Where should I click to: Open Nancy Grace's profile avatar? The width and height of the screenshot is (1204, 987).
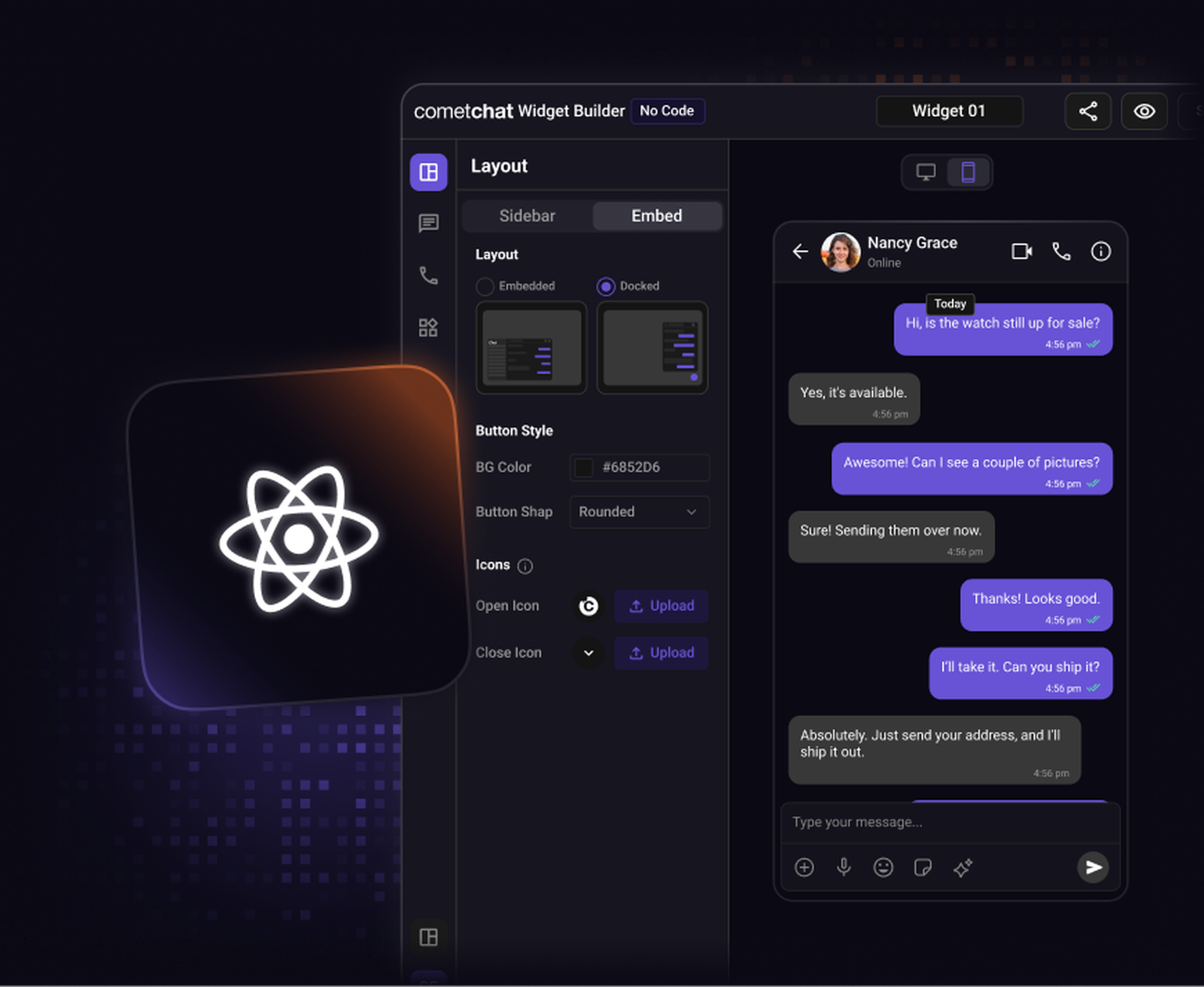(x=841, y=251)
